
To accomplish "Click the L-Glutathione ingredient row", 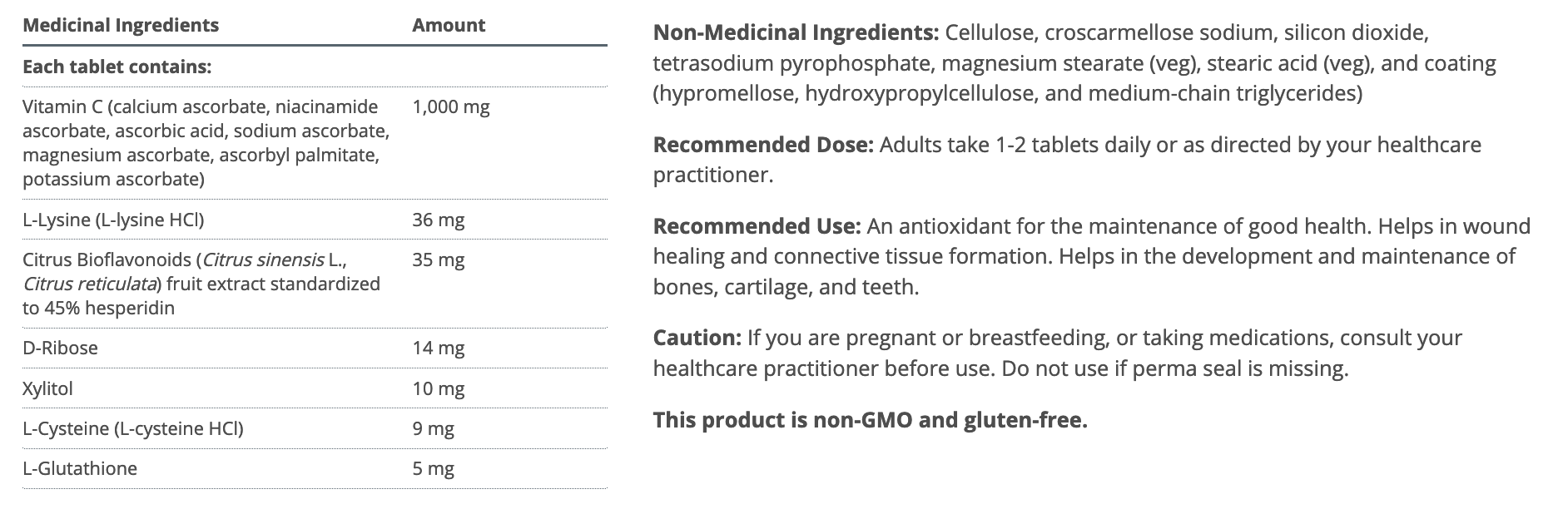I will [x=80, y=468].
